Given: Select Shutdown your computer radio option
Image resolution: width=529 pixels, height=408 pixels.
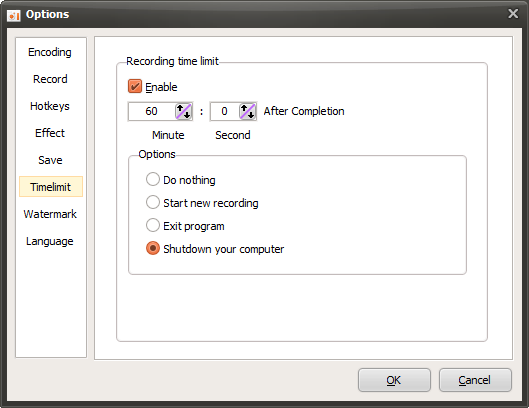Looking at the screenshot, I should click(152, 248).
